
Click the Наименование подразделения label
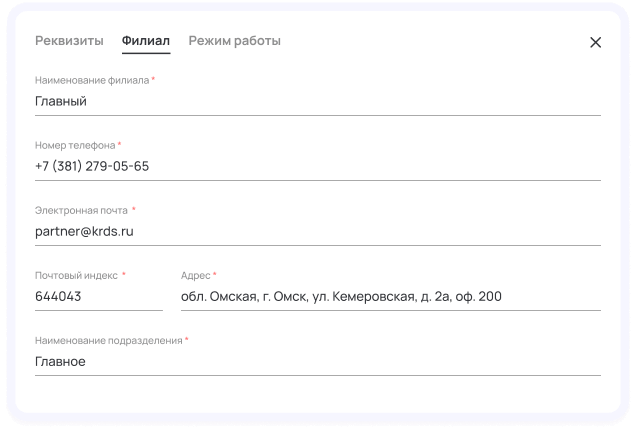coord(108,340)
